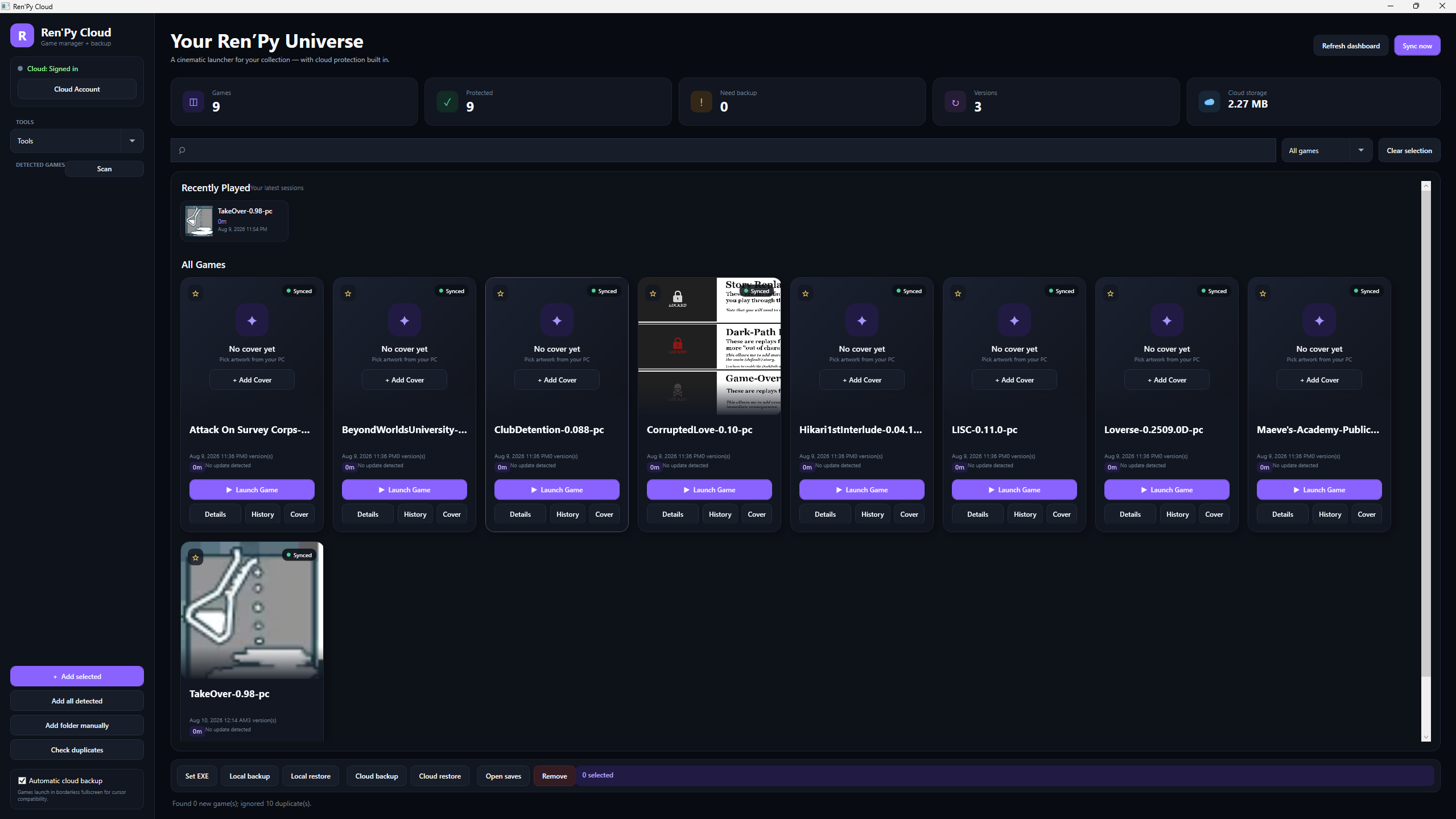Click cover placeholder icon on BeyondWorldsUniversity card
Image resolution: width=1456 pixels, height=819 pixels.
(x=405, y=320)
